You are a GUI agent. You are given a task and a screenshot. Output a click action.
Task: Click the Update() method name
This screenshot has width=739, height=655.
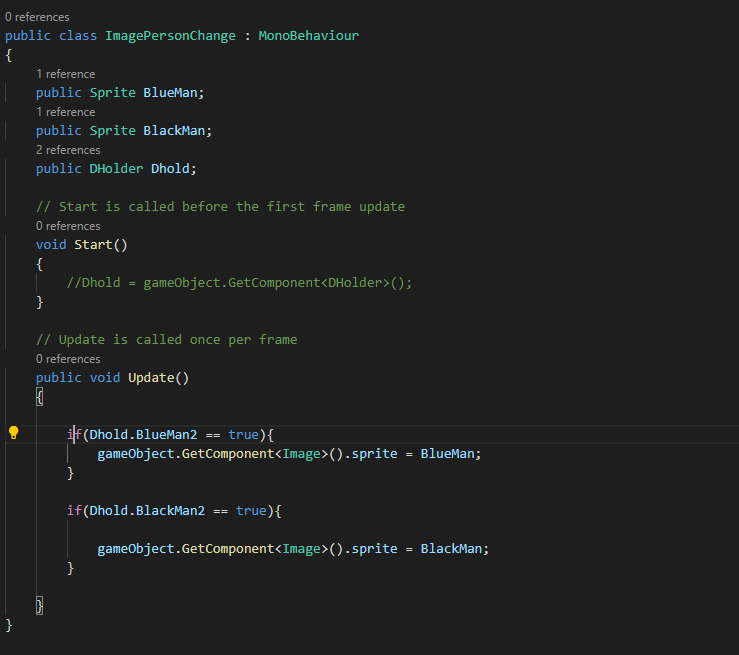coord(151,377)
